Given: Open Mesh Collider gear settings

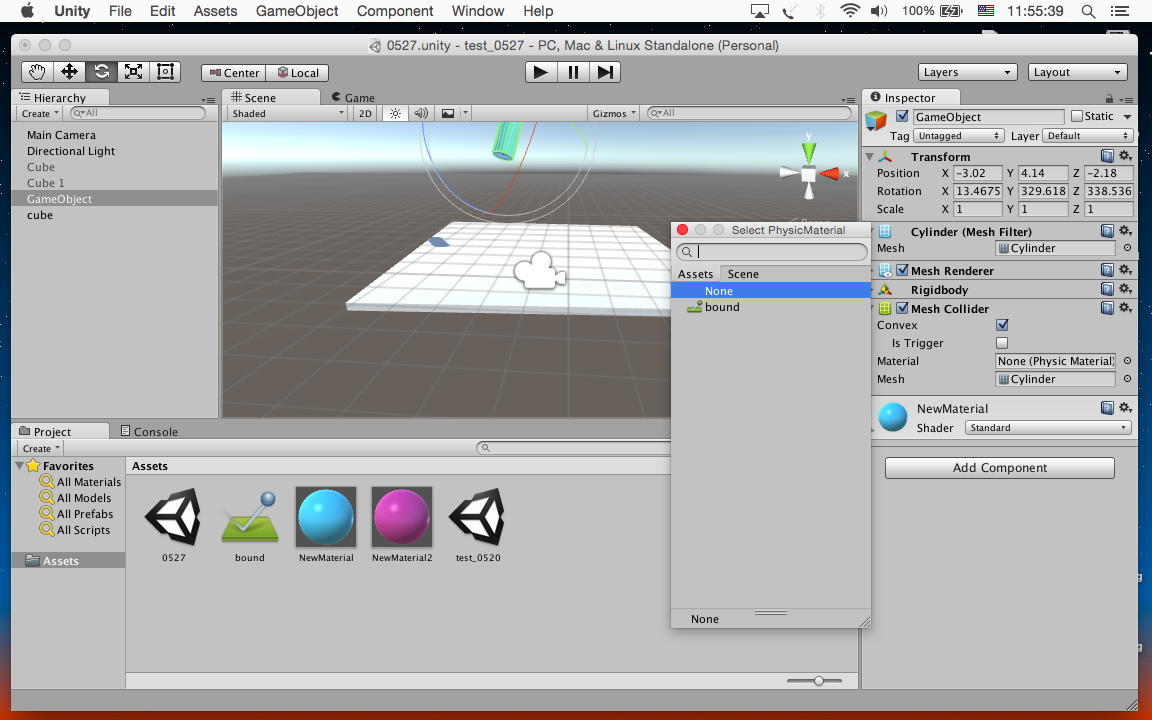Looking at the screenshot, I should coord(1125,309).
